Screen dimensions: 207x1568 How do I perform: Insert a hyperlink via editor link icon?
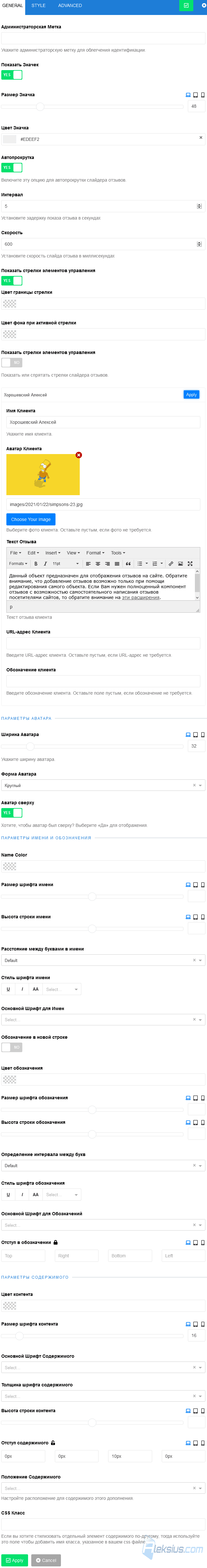point(170,564)
